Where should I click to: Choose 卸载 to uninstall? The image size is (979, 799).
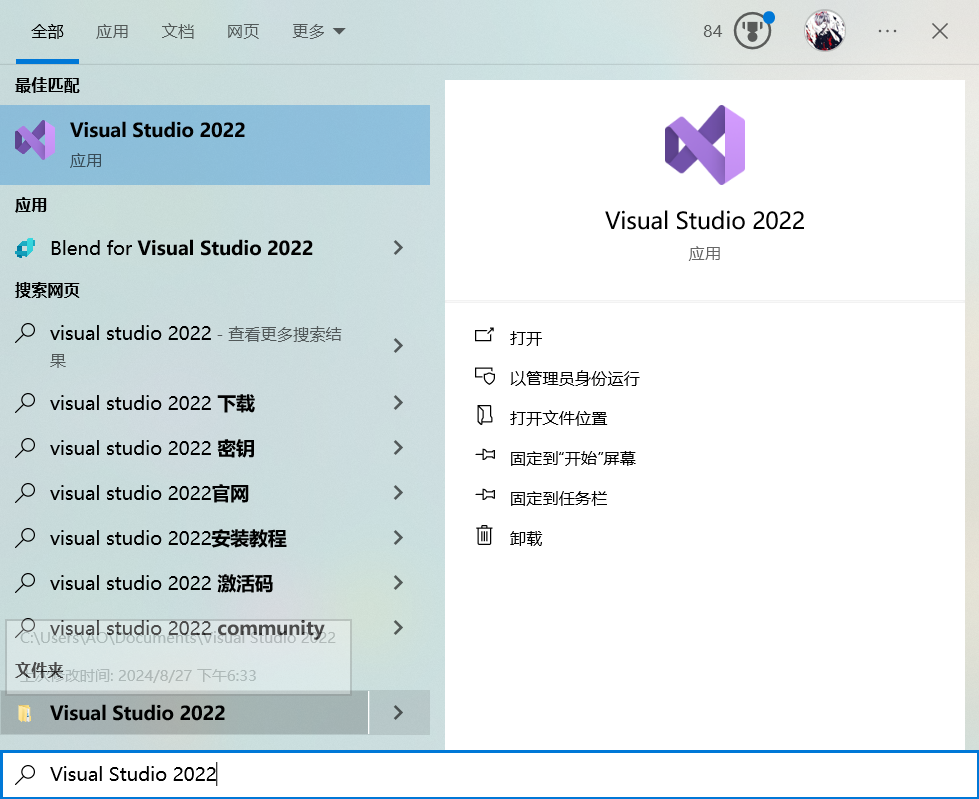526,538
